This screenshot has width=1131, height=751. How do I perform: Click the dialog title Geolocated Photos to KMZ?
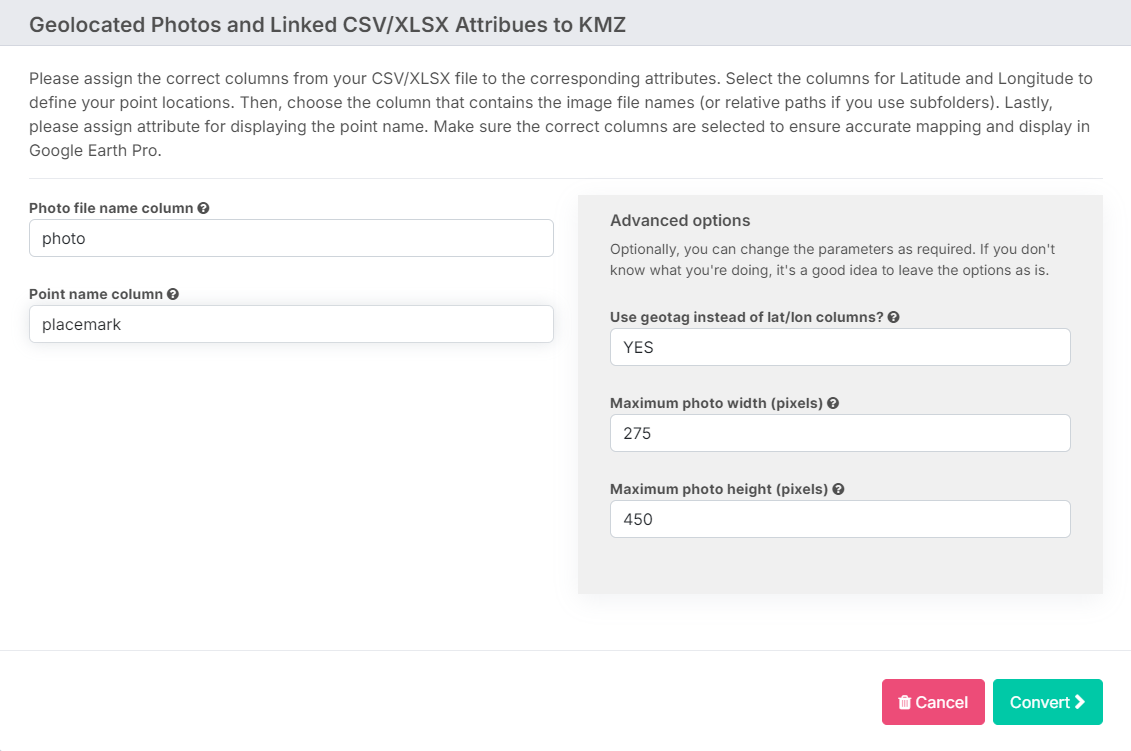coord(327,25)
